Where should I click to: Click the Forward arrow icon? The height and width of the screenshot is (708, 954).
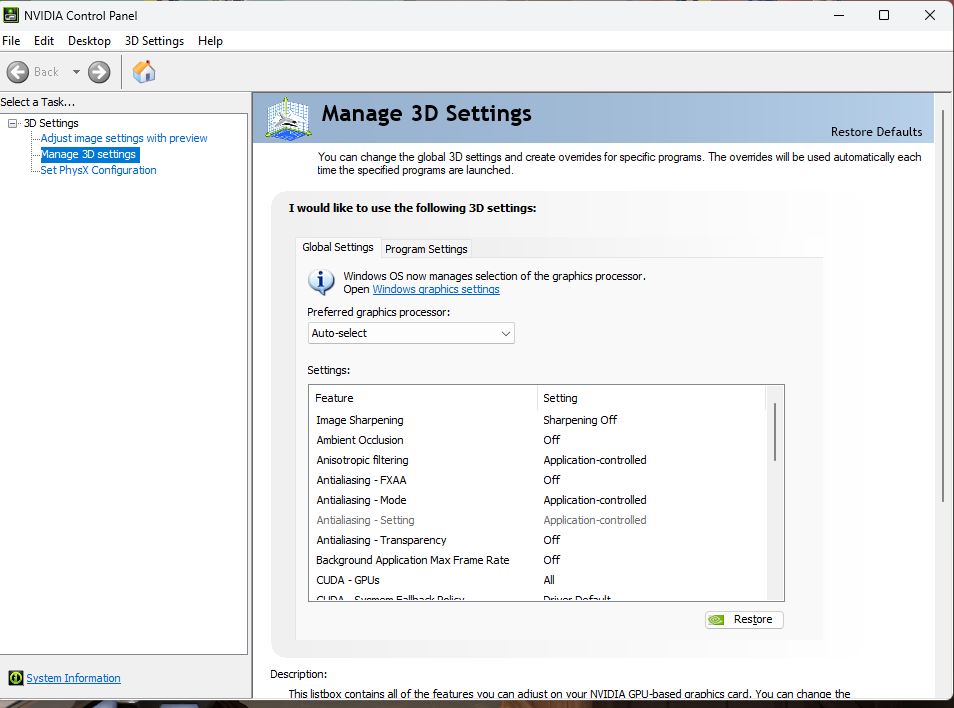99,72
